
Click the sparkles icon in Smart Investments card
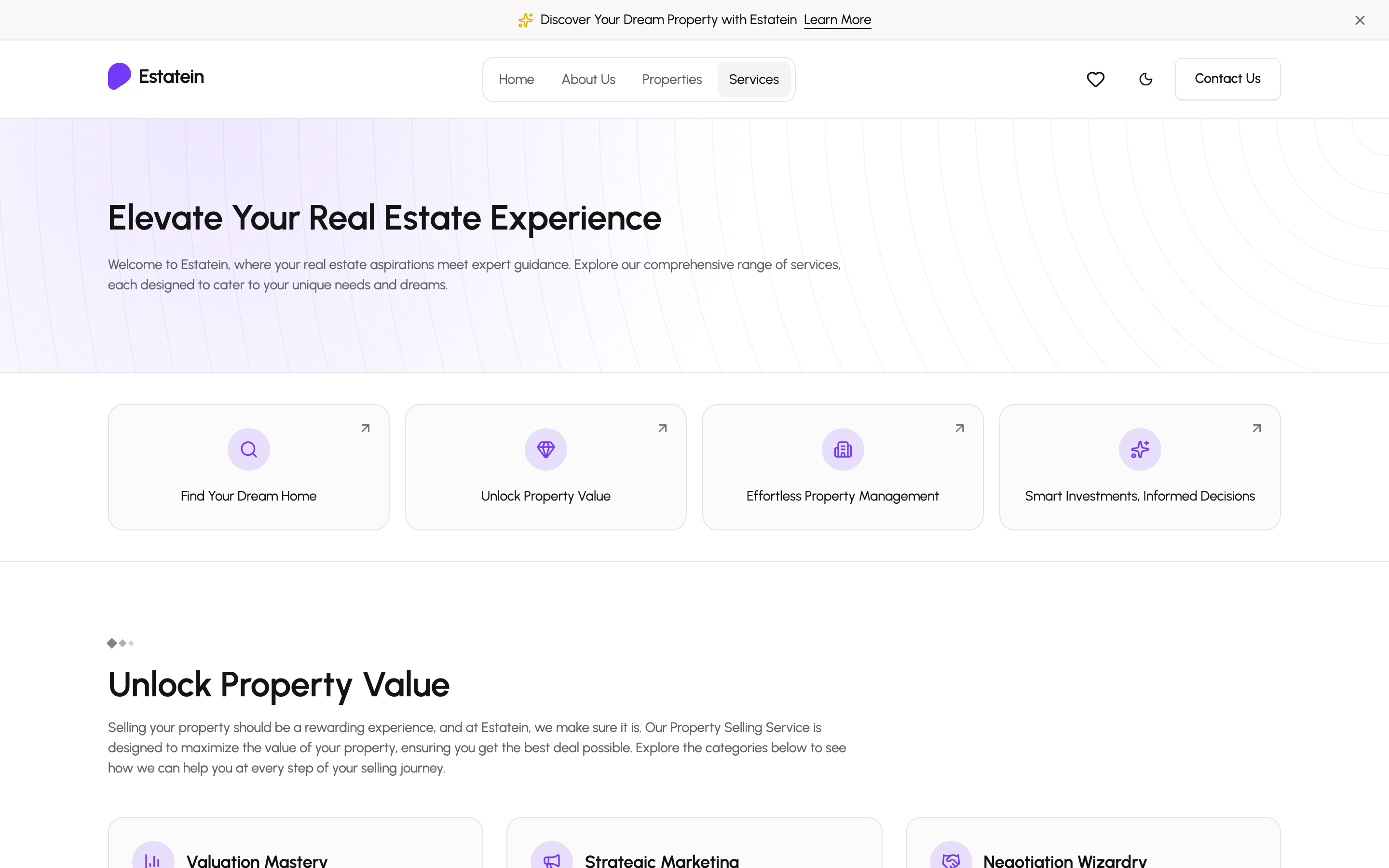(1140, 449)
